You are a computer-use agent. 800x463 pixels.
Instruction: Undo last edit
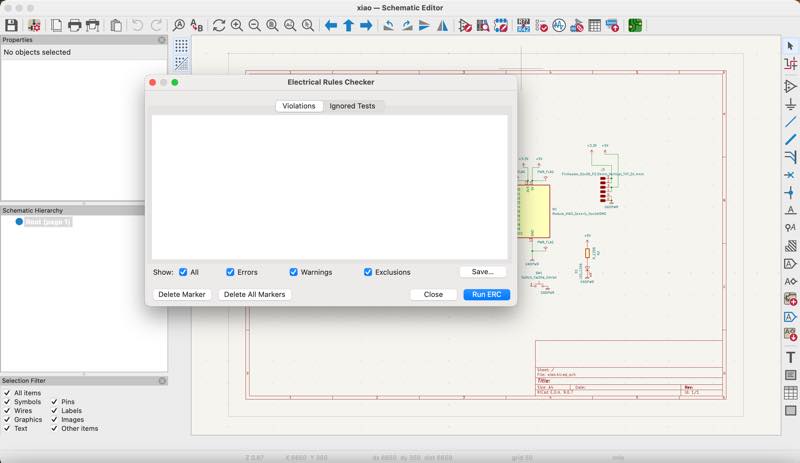pyautogui.click(x=137, y=25)
